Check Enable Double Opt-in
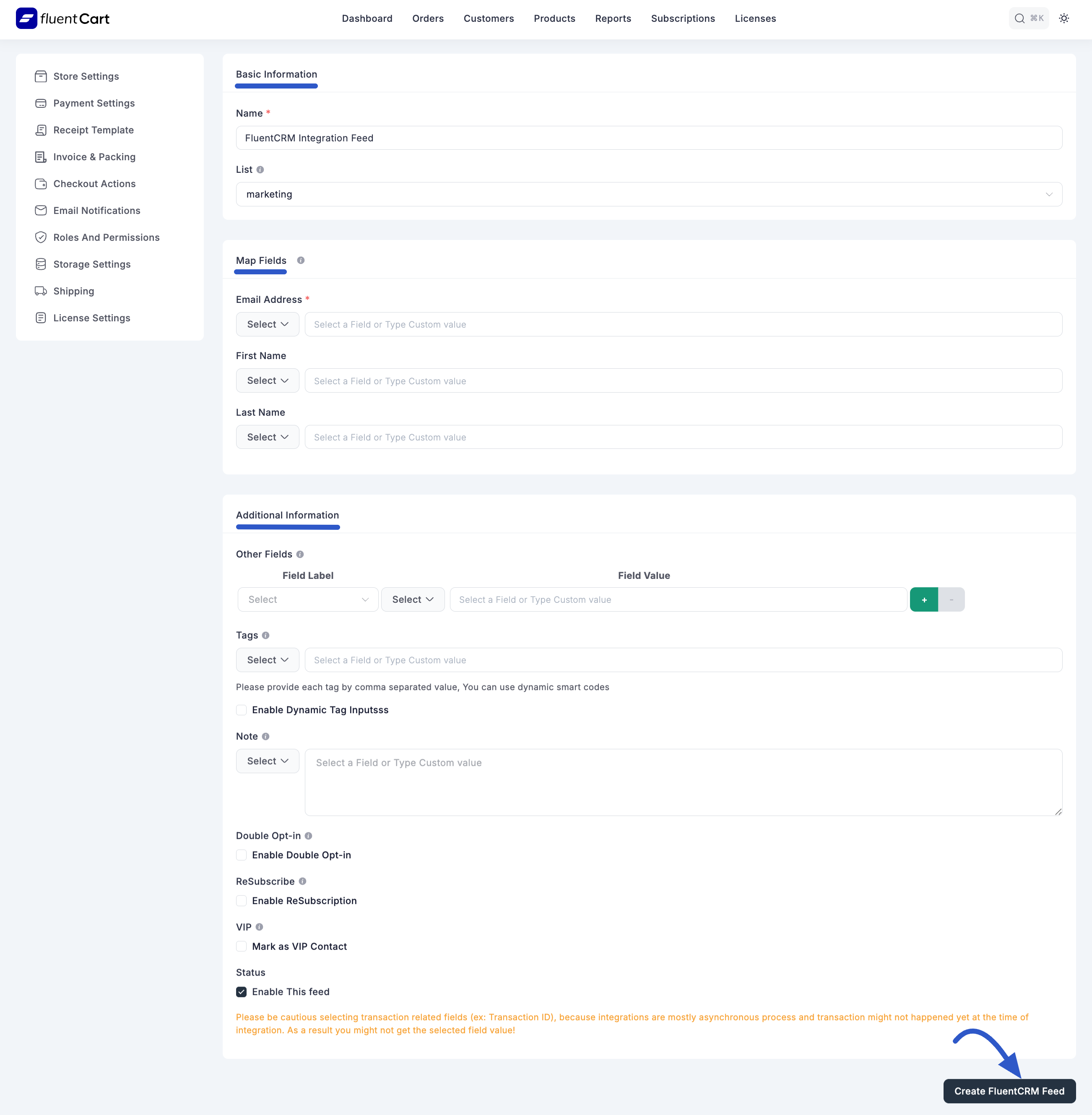1092x1115 pixels. click(242, 856)
